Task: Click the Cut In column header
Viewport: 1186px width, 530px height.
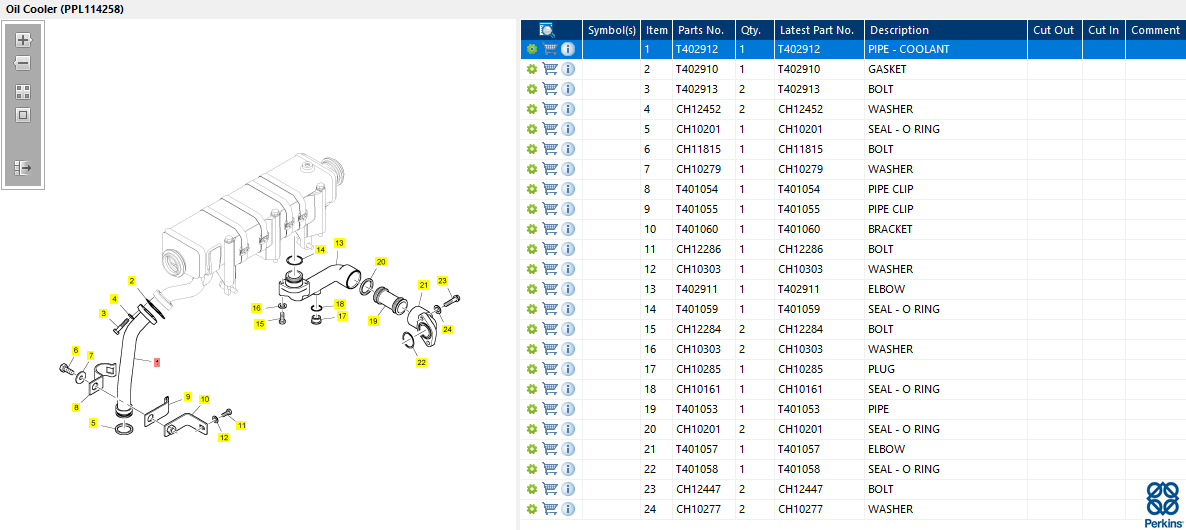Action: pyautogui.click(x=1104, y=30)
